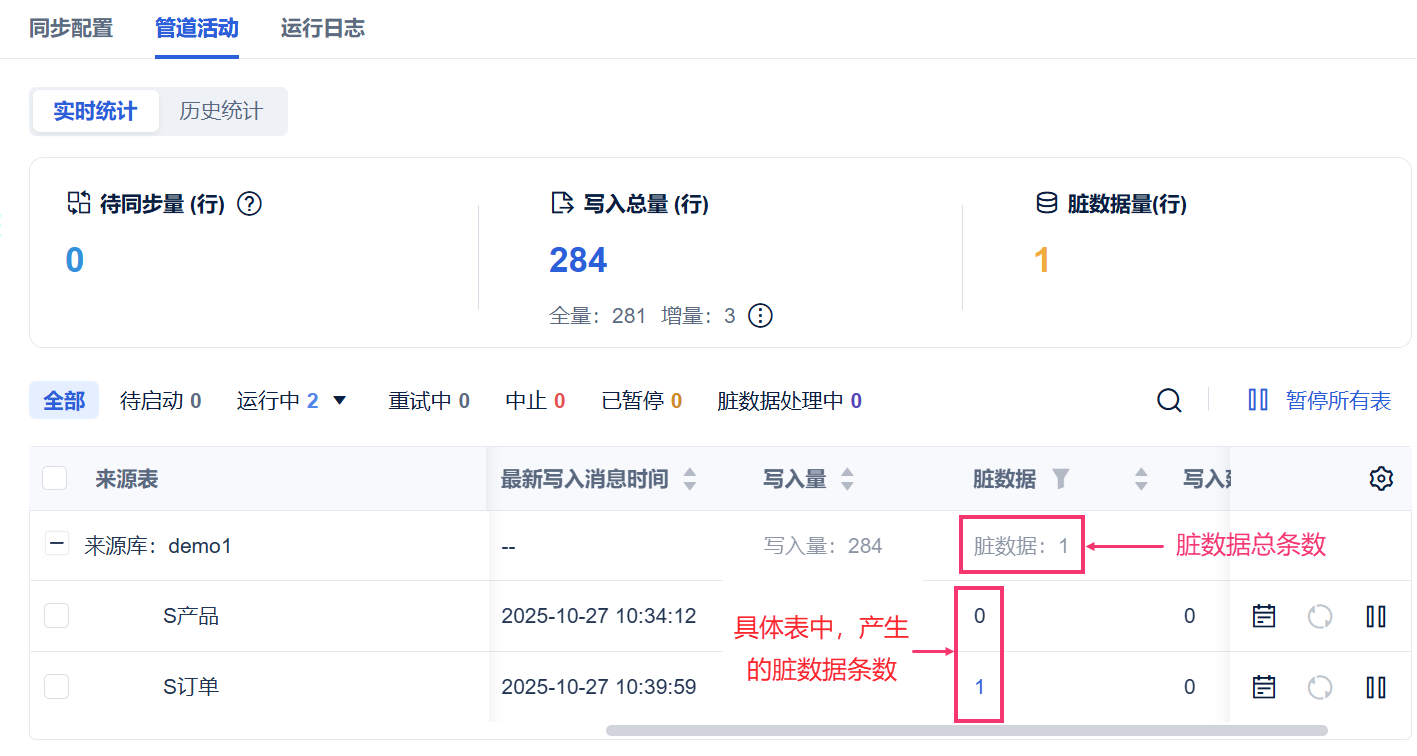Collapse the 来源库: demo1 group
The height and width of the screenshot is (756, 1417).
57,545
